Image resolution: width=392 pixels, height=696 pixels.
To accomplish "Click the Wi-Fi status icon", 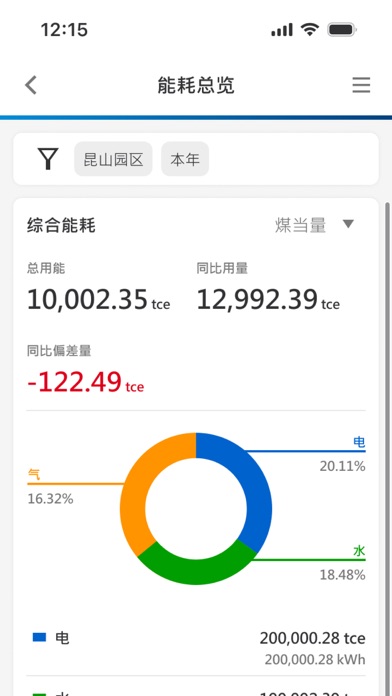I will tap(309, 30).
